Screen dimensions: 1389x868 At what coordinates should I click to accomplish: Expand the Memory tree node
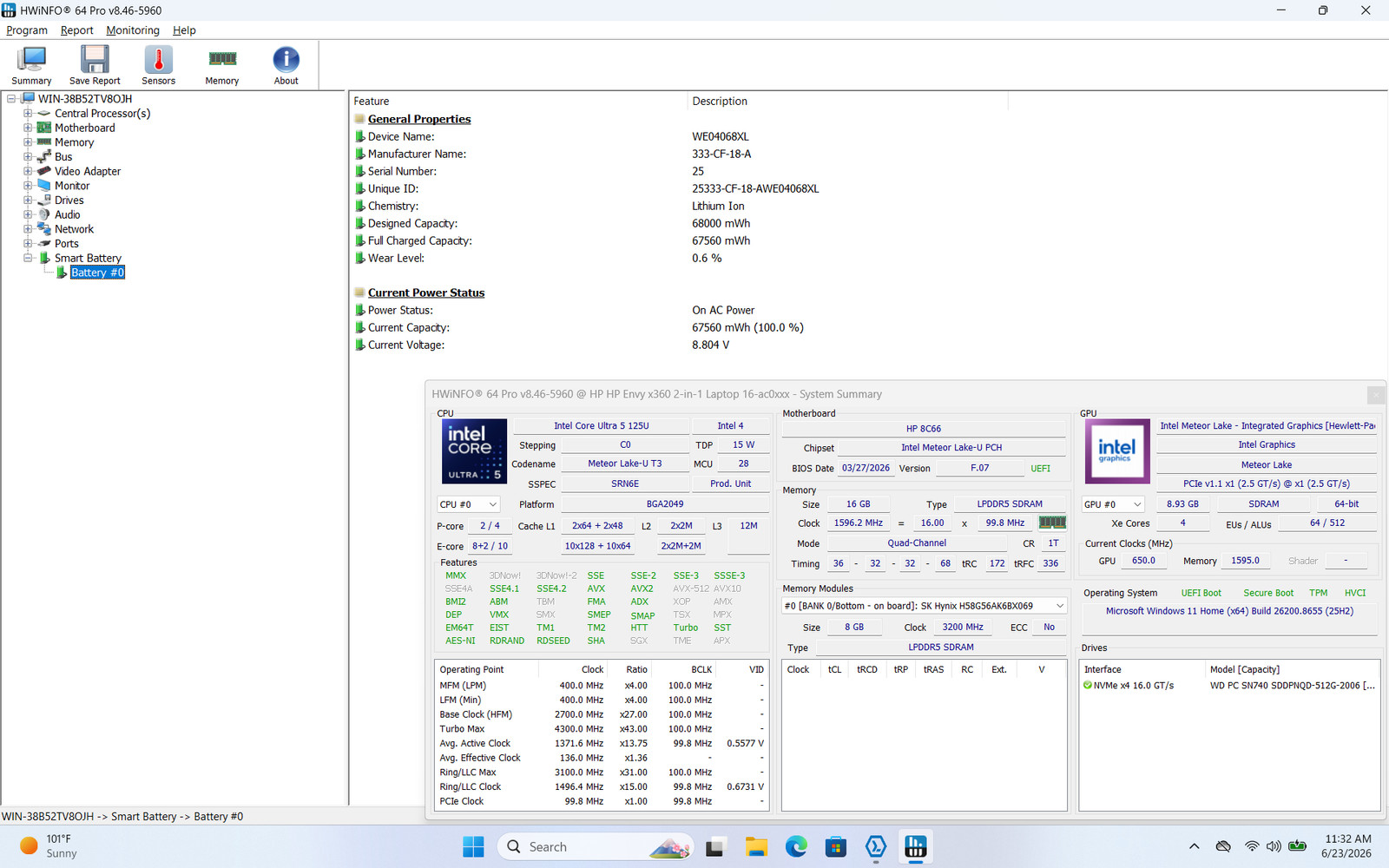click(28, 142)
